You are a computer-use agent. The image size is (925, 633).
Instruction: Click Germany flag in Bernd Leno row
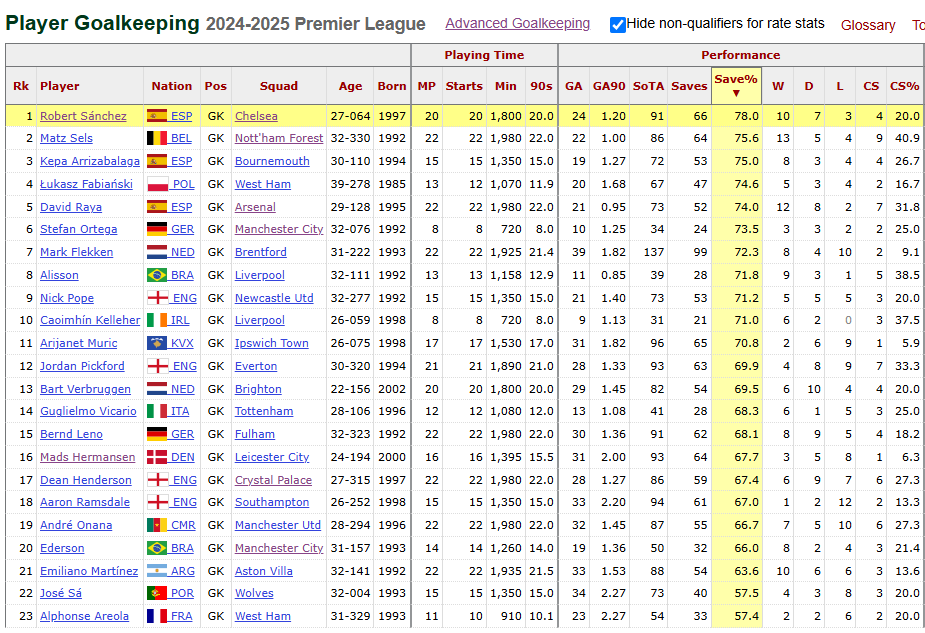pos(157,434)
